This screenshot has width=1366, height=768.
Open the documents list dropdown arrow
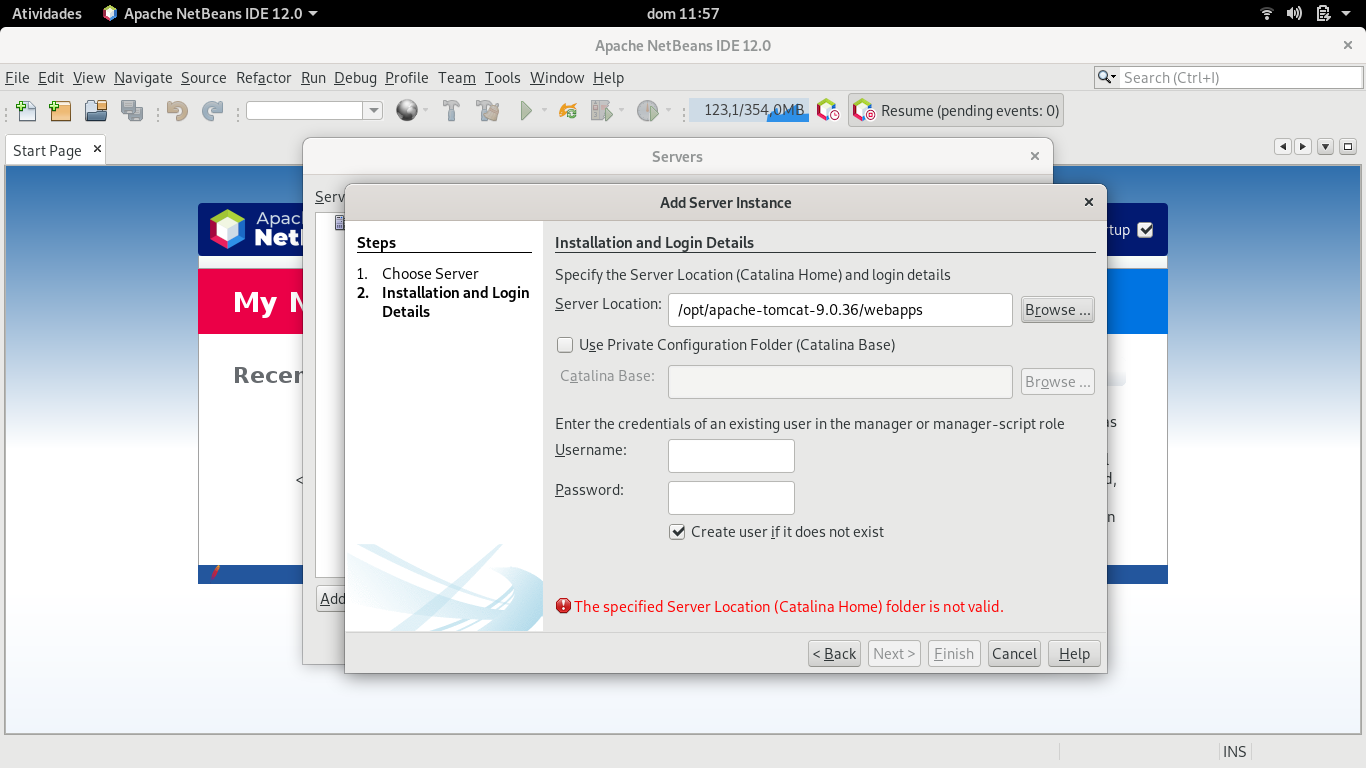coord(1326,146)
